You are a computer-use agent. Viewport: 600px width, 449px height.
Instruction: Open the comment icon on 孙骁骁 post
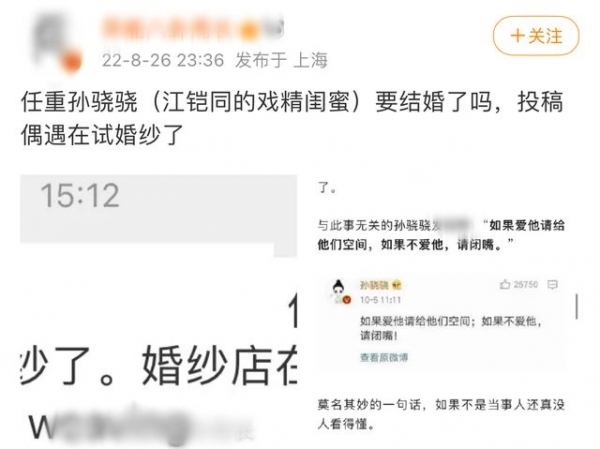[x=552, y=284]
